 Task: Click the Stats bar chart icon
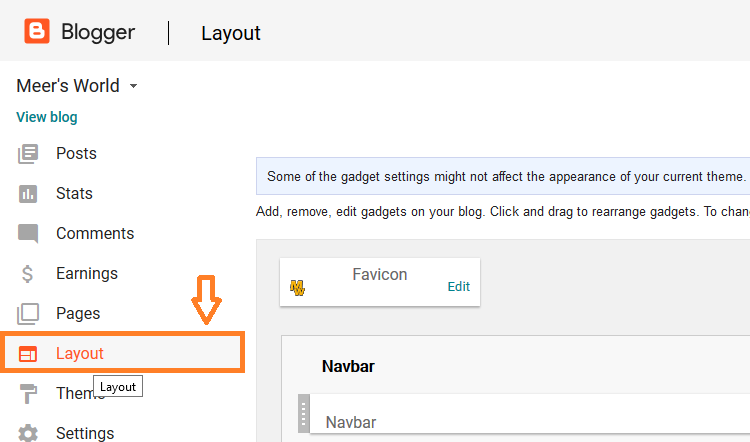pyautogui.click(x=28, y=194)
